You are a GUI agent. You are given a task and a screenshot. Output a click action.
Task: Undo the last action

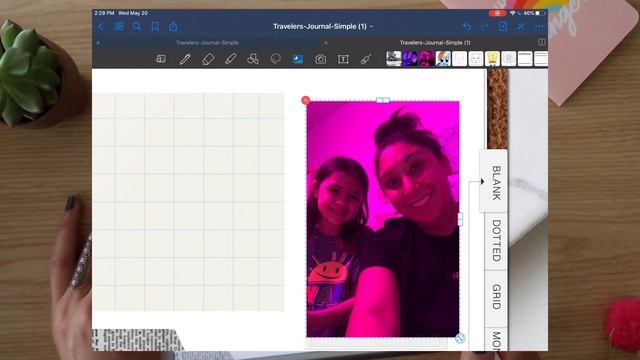click(467, 27)
